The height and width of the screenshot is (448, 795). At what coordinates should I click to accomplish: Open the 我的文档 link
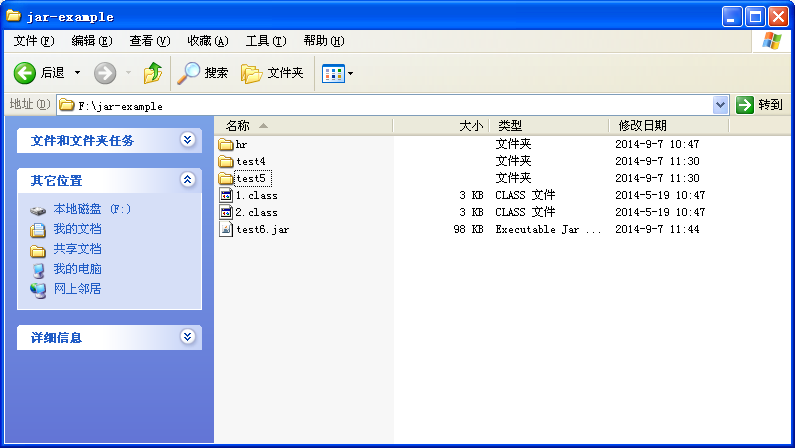tap(78, 229)
